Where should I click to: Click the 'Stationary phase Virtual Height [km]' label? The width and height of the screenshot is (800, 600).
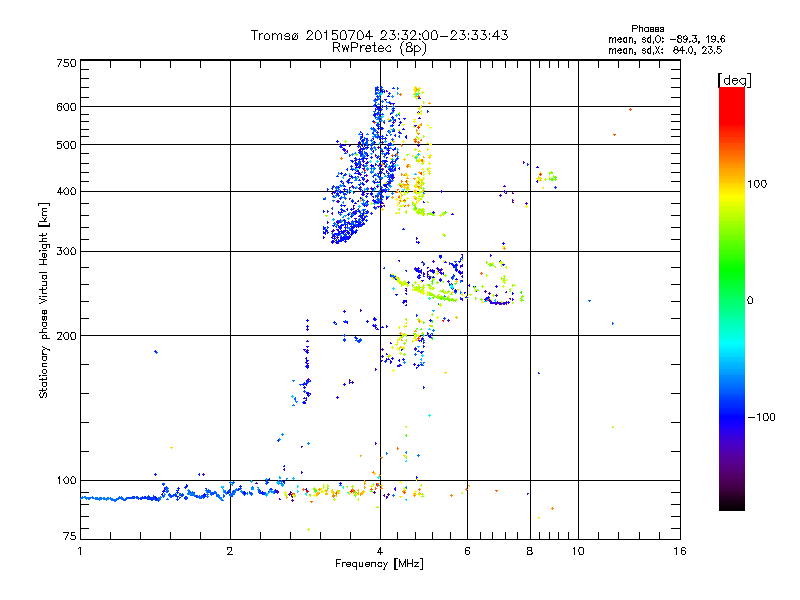point(44,300)
